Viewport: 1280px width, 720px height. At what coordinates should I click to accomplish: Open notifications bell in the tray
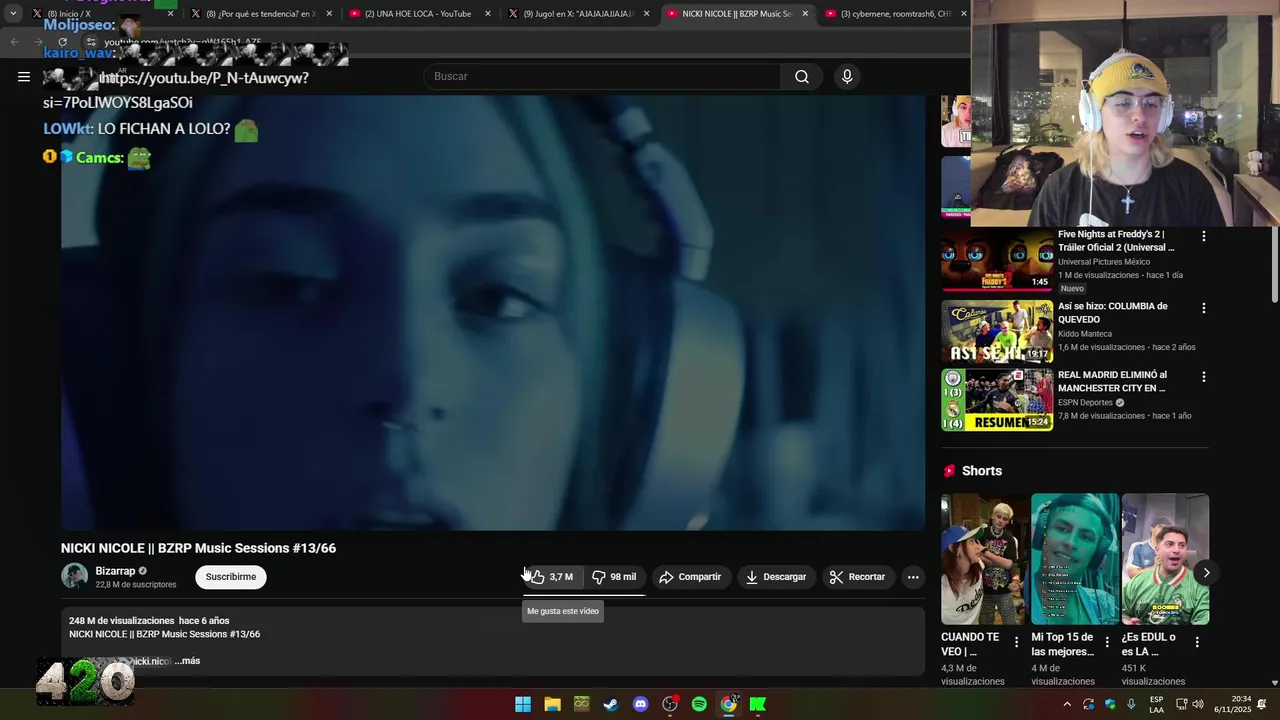click(1262, 704)
